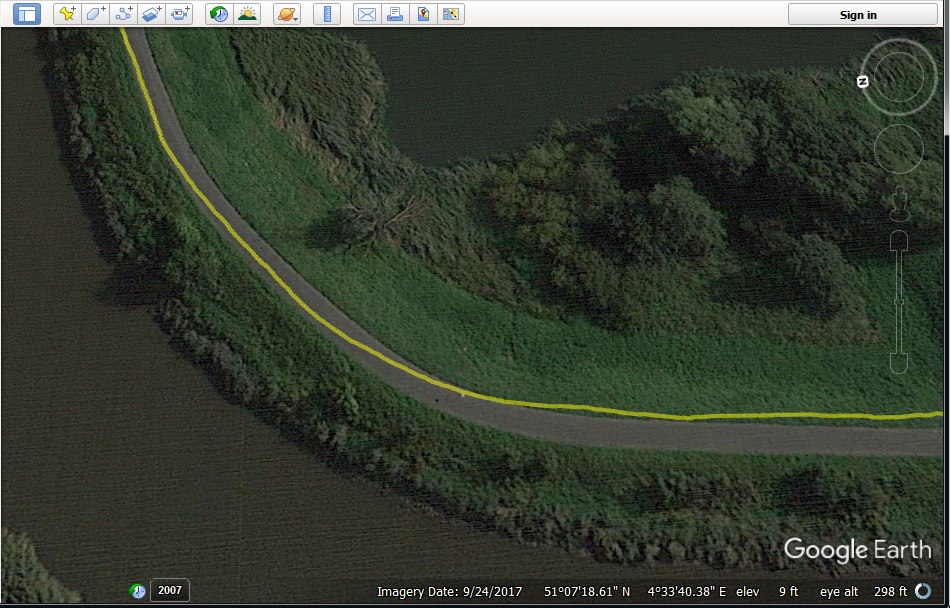Click the elev 9 ft readout
The width and height of the screenshot is (950, 608).
pyautogui.click(x=767, y=592)
